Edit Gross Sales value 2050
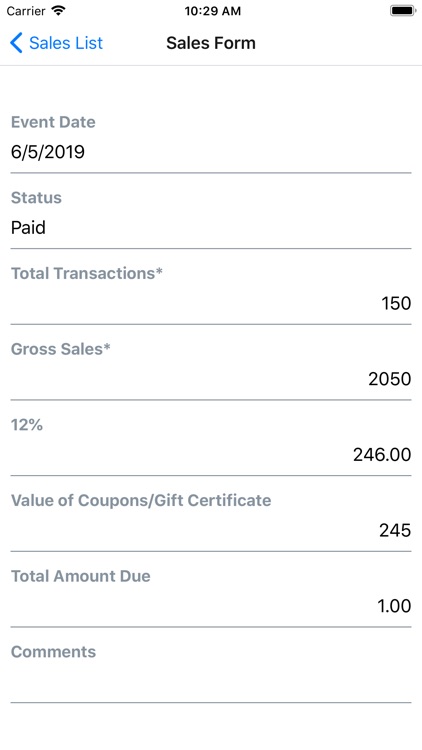Screen dimensions: 422x750 point(211,379)
